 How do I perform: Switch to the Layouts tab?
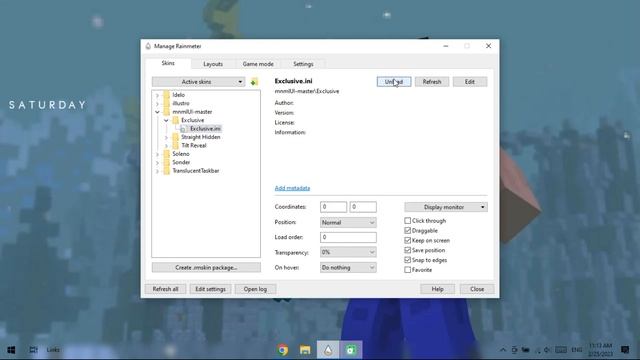pyautogui.click(x=213, y=64)
